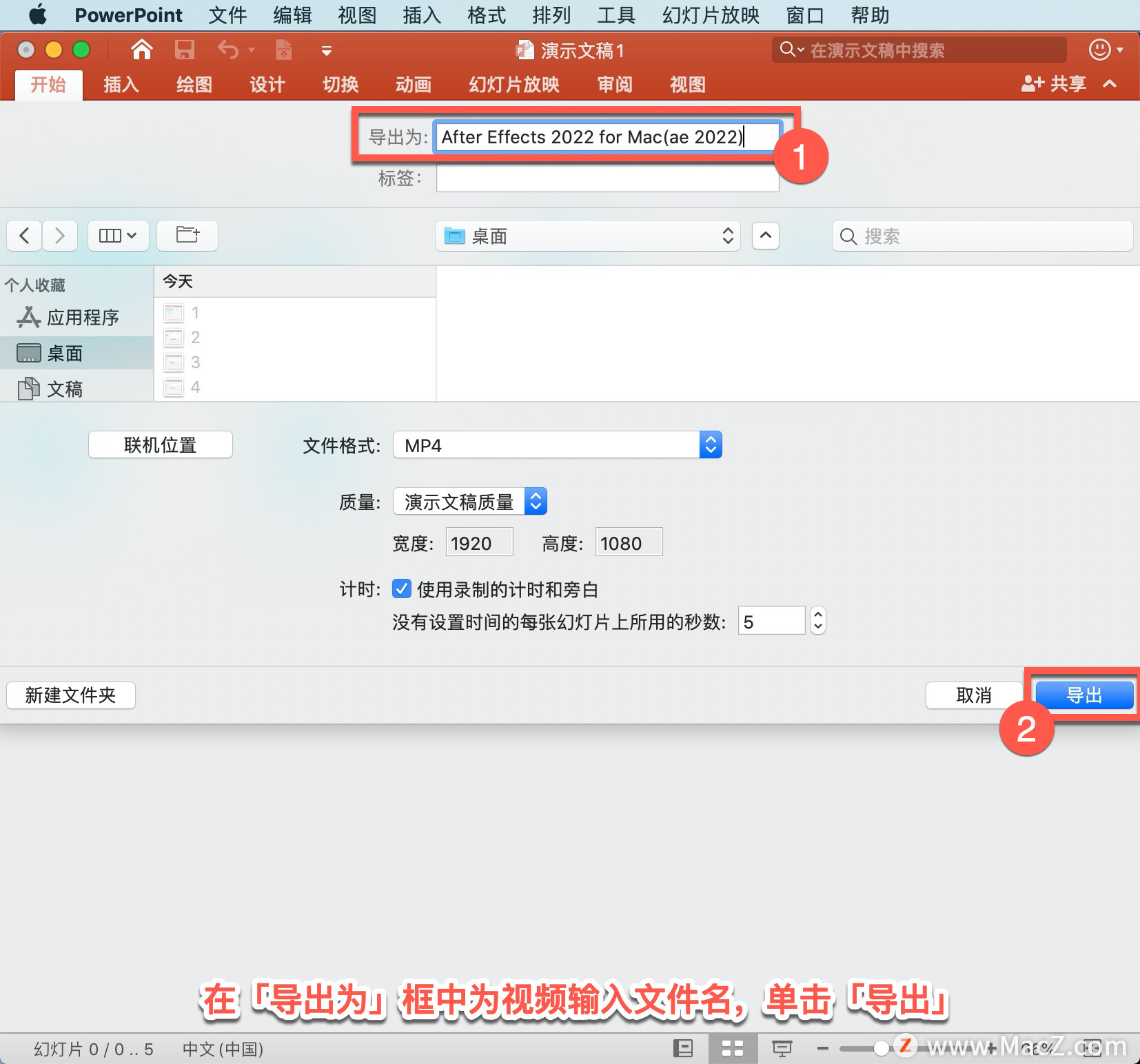The height and width of the screenshot is (1064, 1140).
Task: Click the 新建文件夹 button
Action: click(71, 695)
